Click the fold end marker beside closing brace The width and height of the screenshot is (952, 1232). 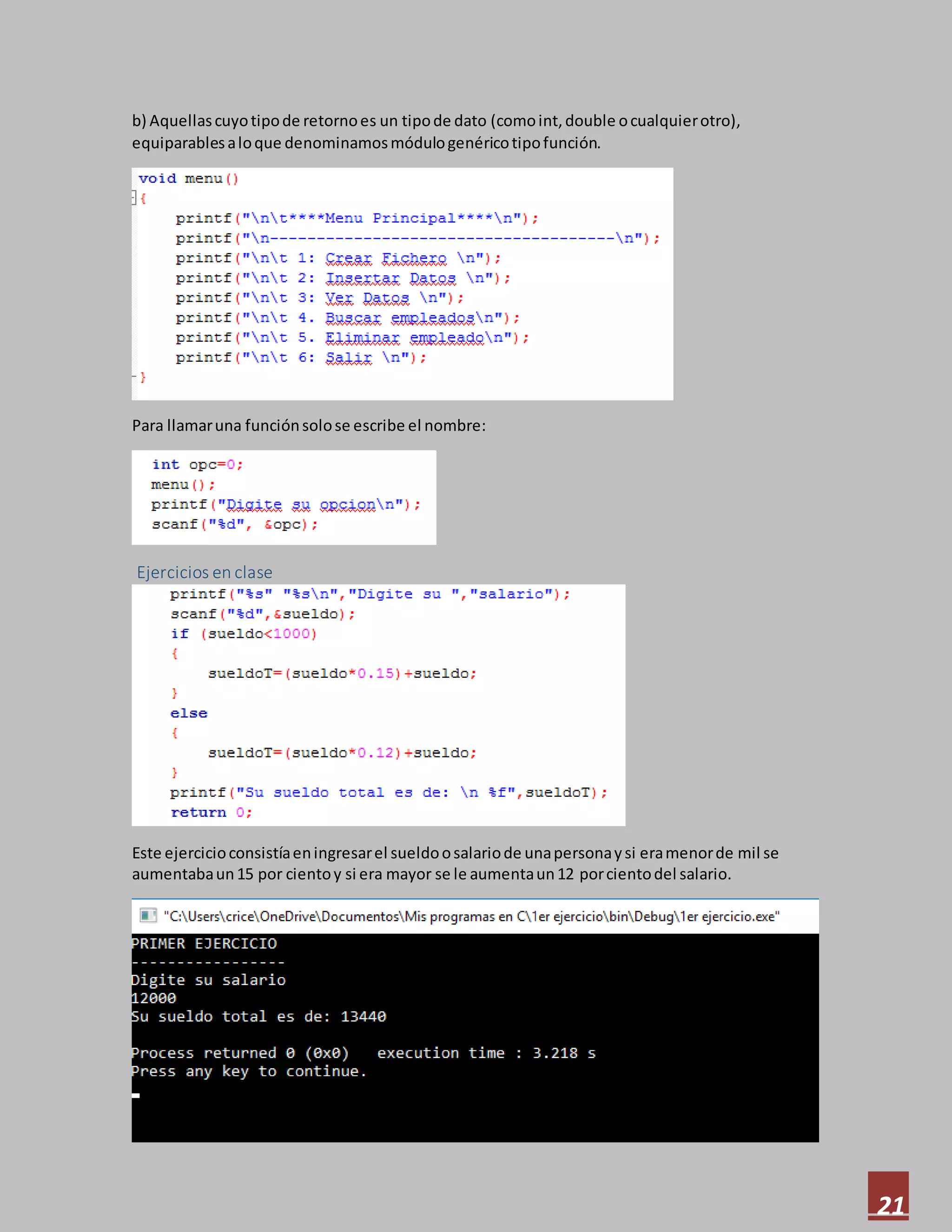134,376
